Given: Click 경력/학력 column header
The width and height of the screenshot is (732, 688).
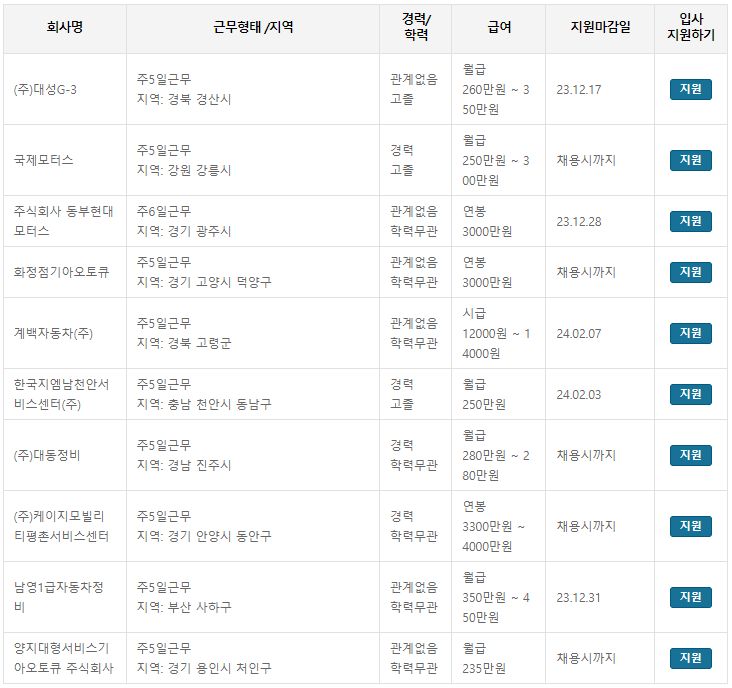Looking at the screenshot, I should pyautogui.click(x=416, y=27).
